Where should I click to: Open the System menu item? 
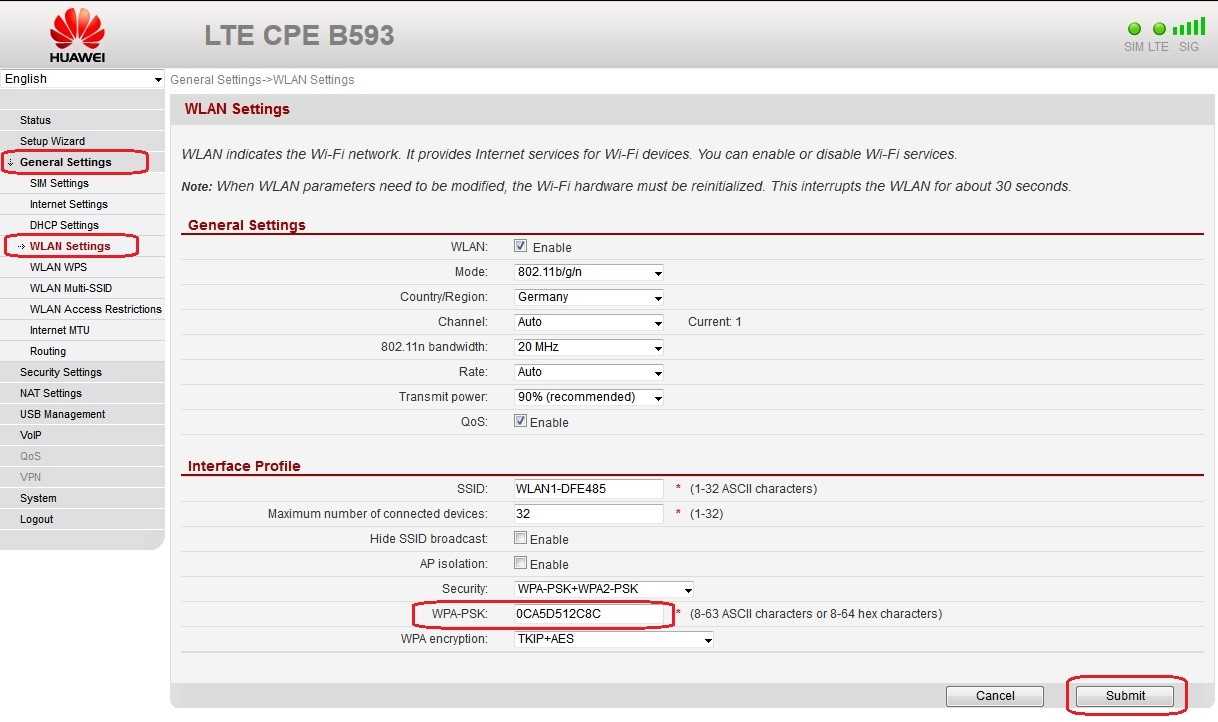coord(38,498)
